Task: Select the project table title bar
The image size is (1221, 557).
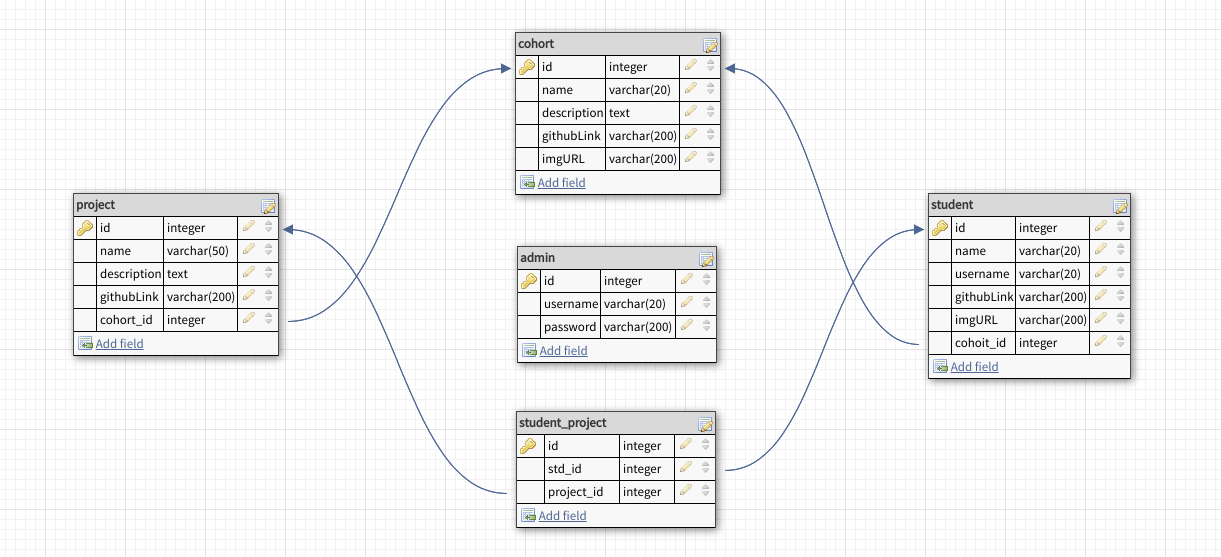Action: point(176,205)
